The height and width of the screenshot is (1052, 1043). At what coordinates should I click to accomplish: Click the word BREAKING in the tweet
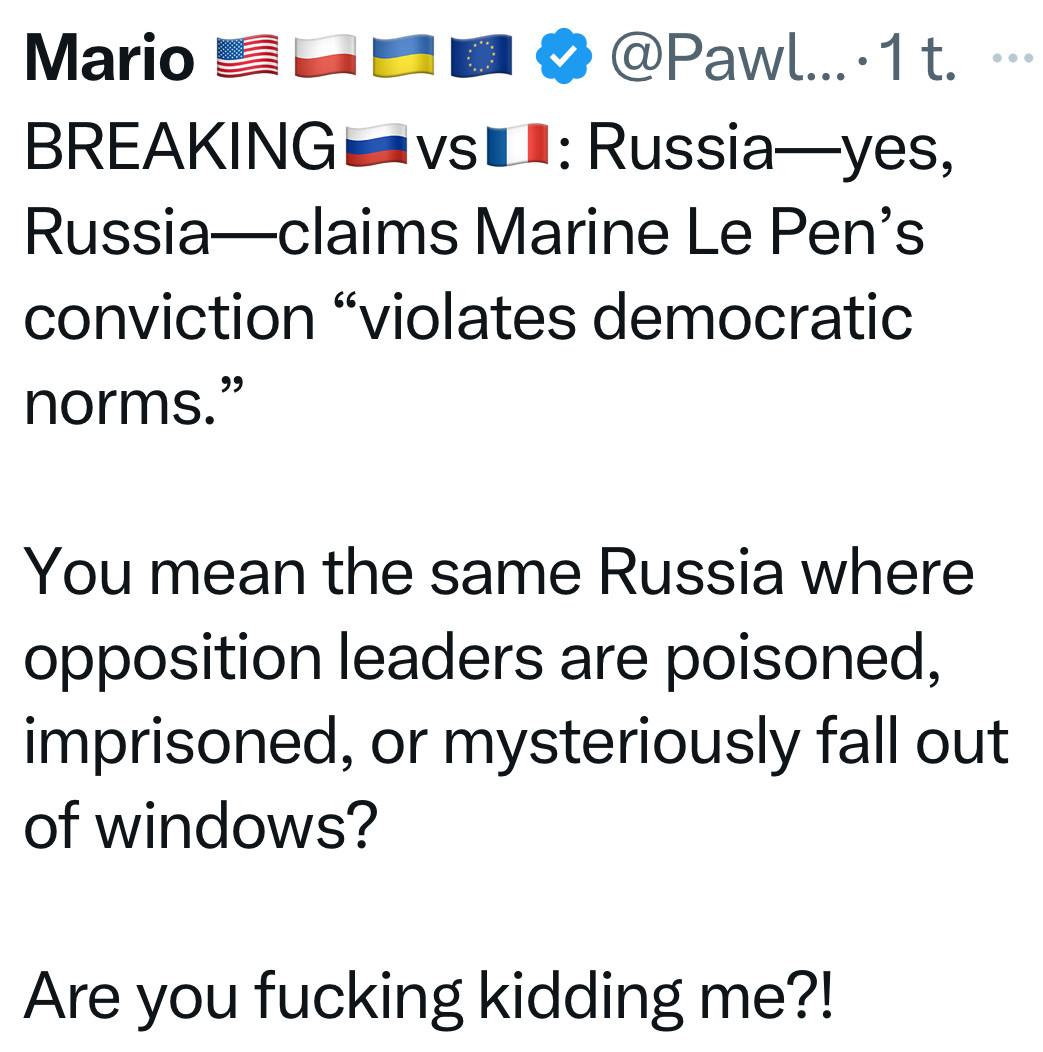point(180,146)
